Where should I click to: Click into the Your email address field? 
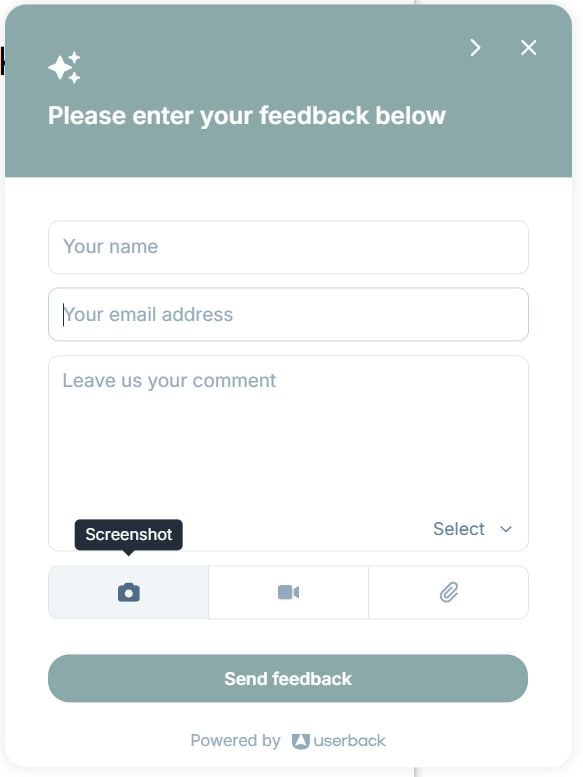[x=288, y=314]
